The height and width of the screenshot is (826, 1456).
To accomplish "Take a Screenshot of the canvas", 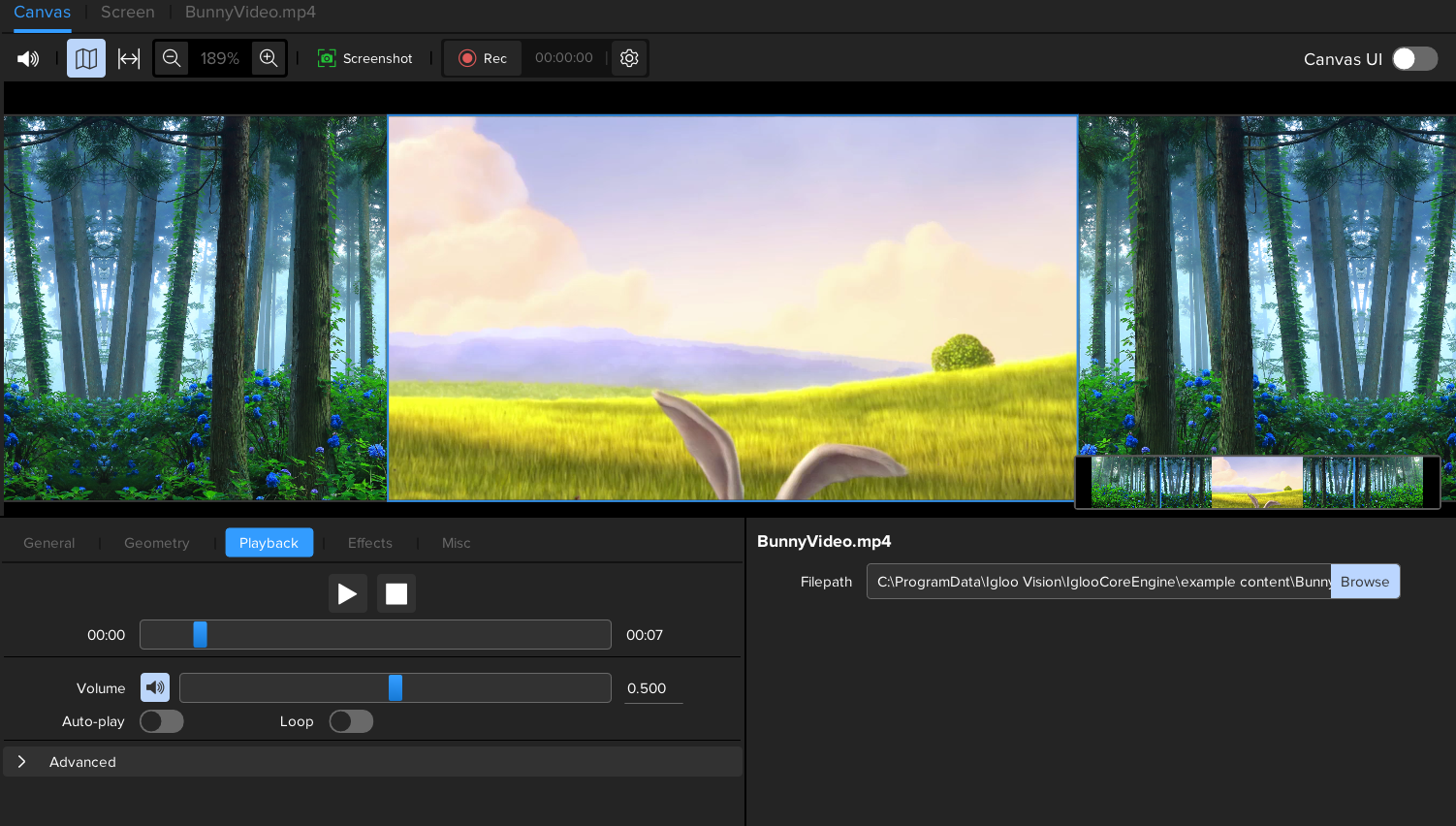I will (364, 58).
